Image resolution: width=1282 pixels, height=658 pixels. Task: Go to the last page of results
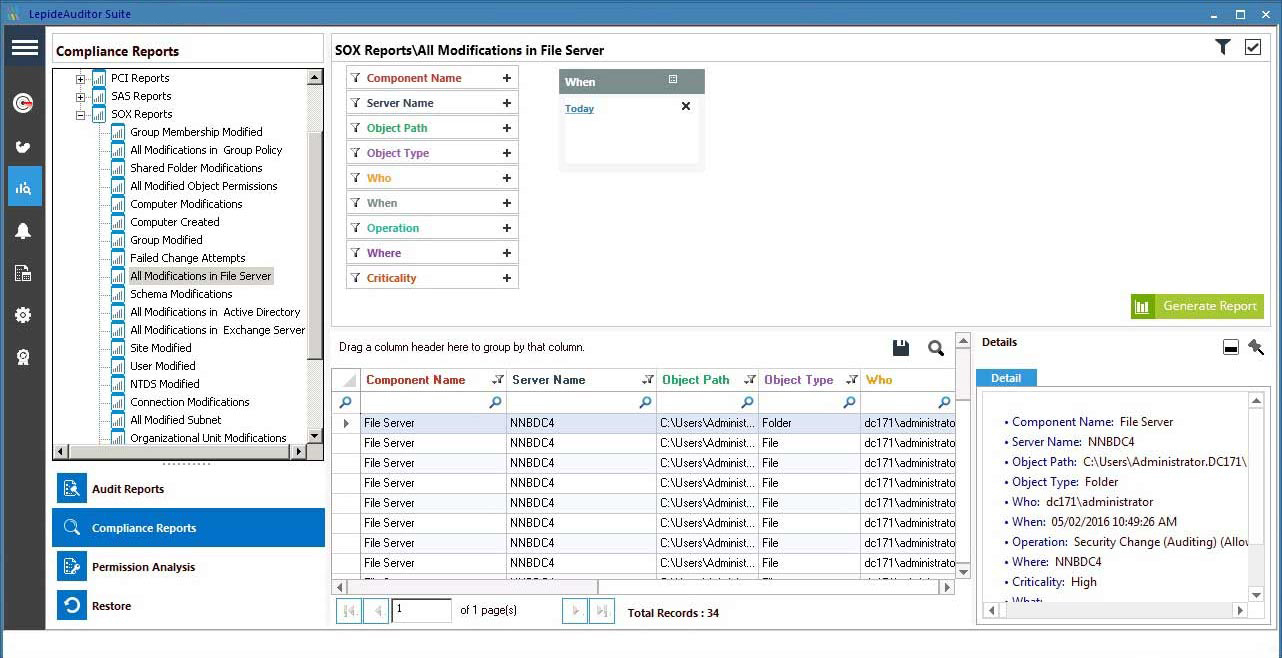(x=602, y=610)
